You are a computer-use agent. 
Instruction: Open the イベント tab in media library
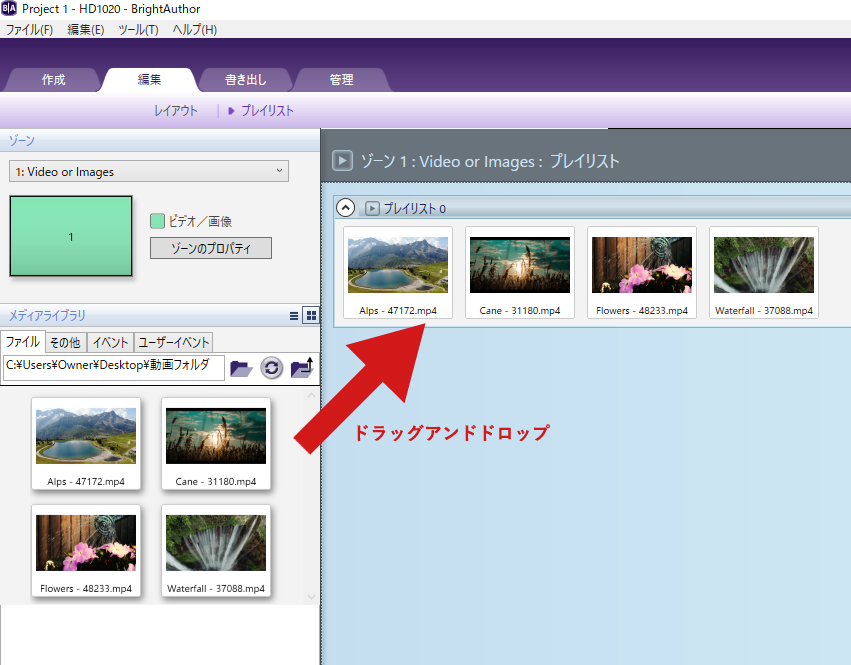(x=109, y=343)
